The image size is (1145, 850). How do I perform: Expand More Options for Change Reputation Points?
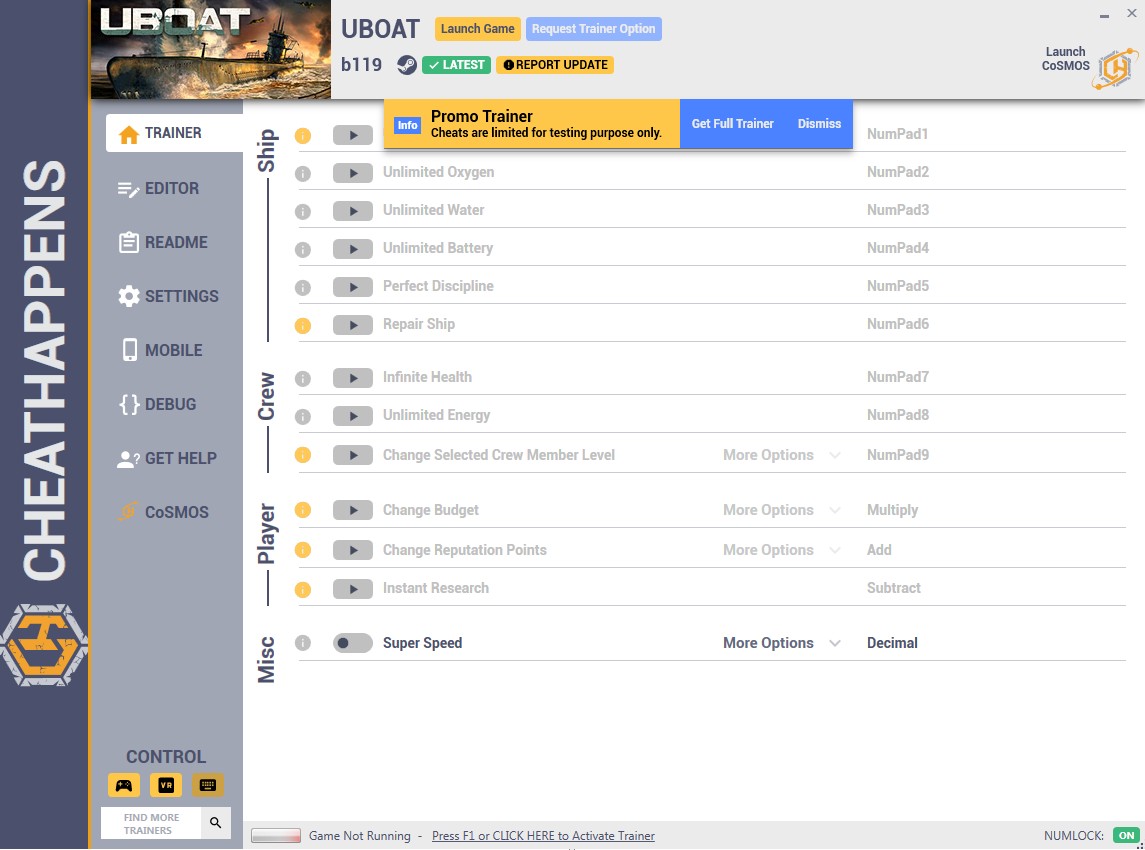point(781,550)
